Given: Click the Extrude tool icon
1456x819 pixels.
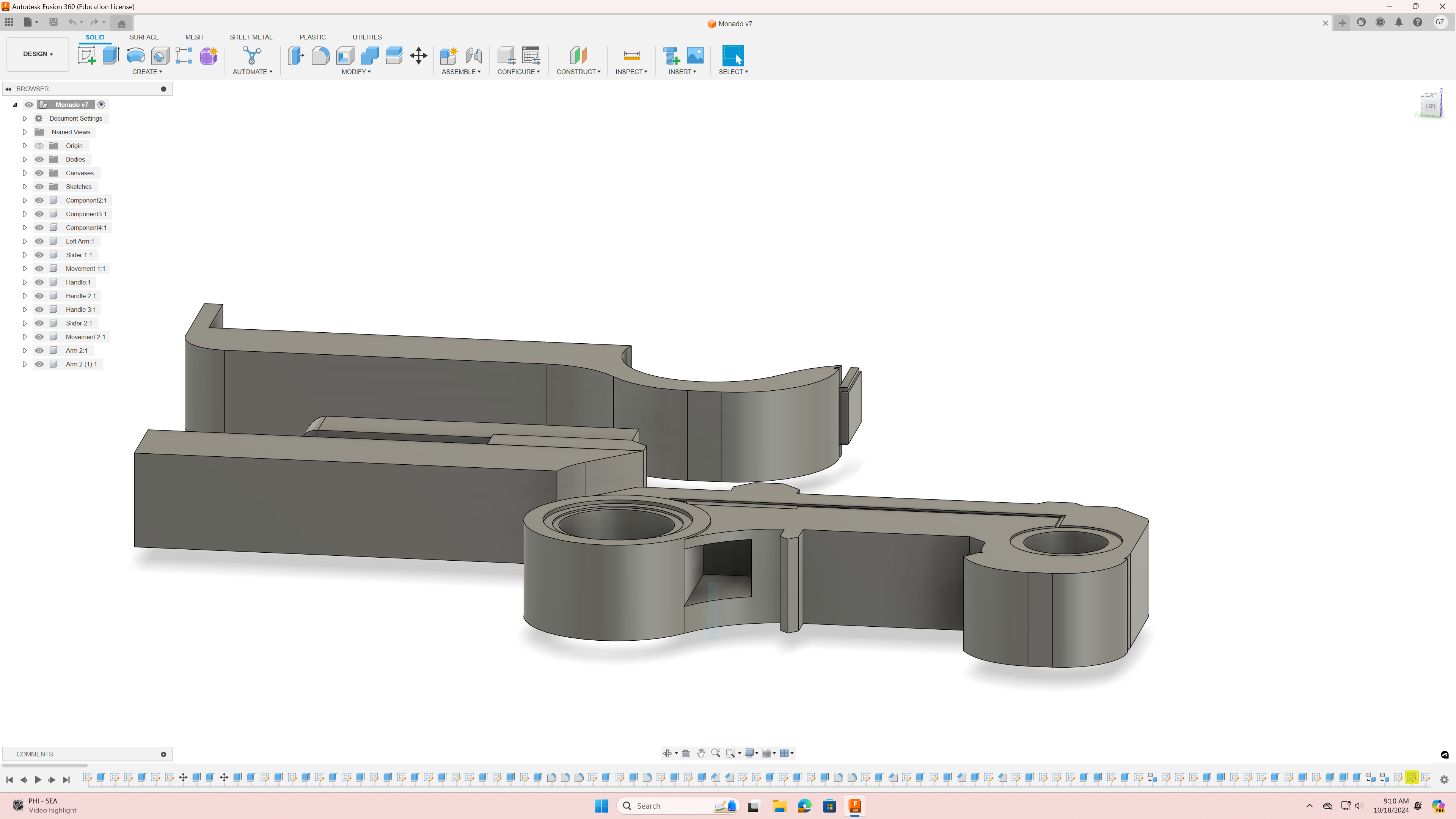Looking at the screenshot, I should [x=112, y=55].
